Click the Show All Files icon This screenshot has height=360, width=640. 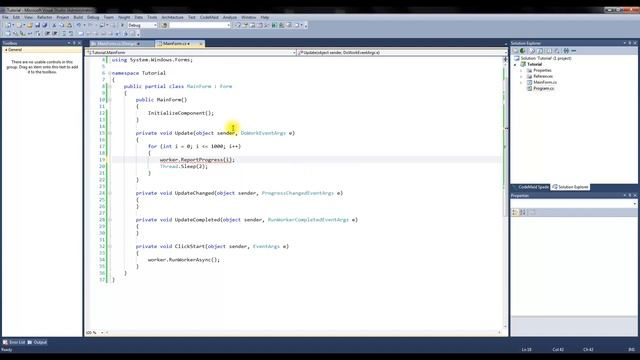click(x=531, y=51)
